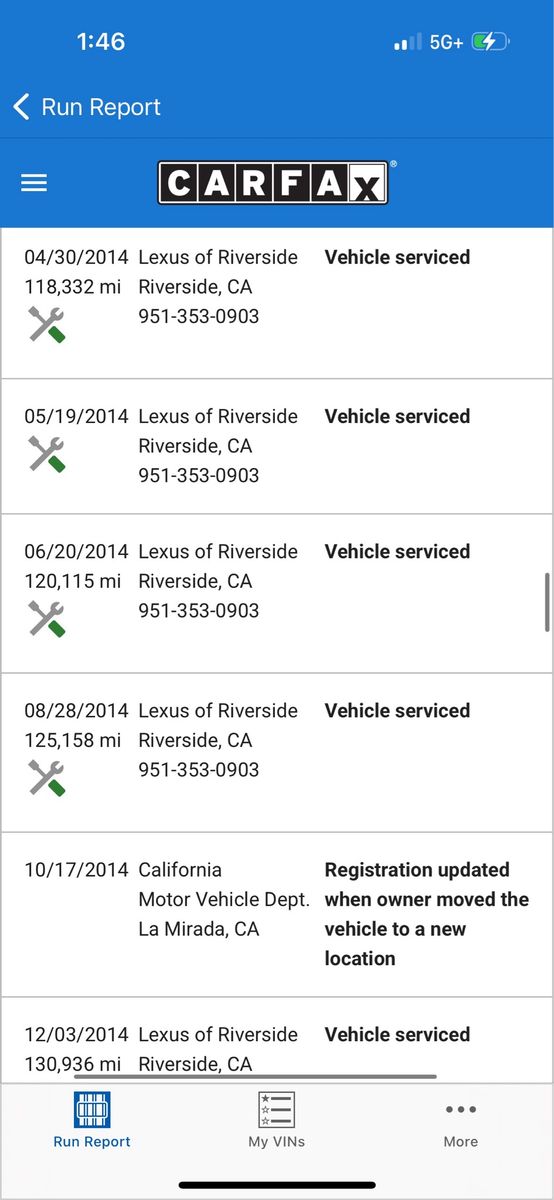Call 951-353-0903 in 06/20/2014 entry
The image size is (554, 1200).
click(x=198, y=611)
